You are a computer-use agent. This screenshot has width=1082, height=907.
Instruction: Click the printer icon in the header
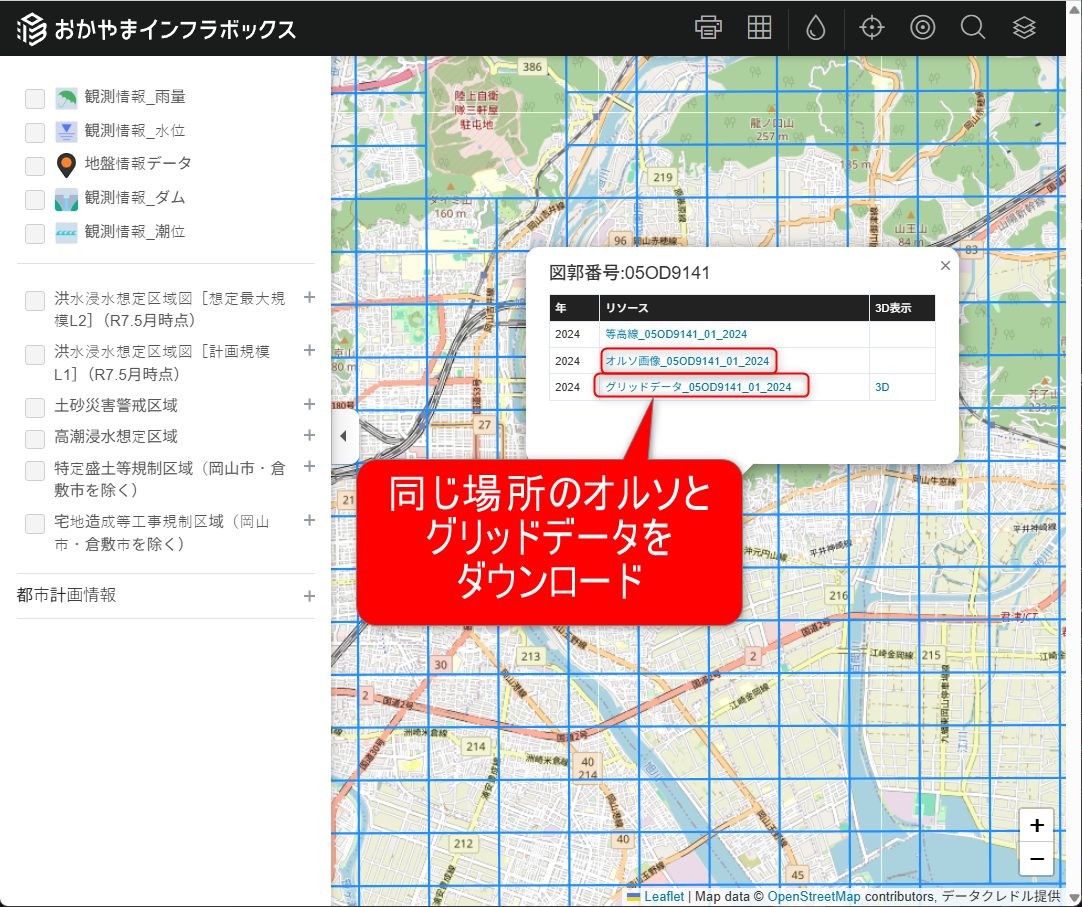point(708,28)
